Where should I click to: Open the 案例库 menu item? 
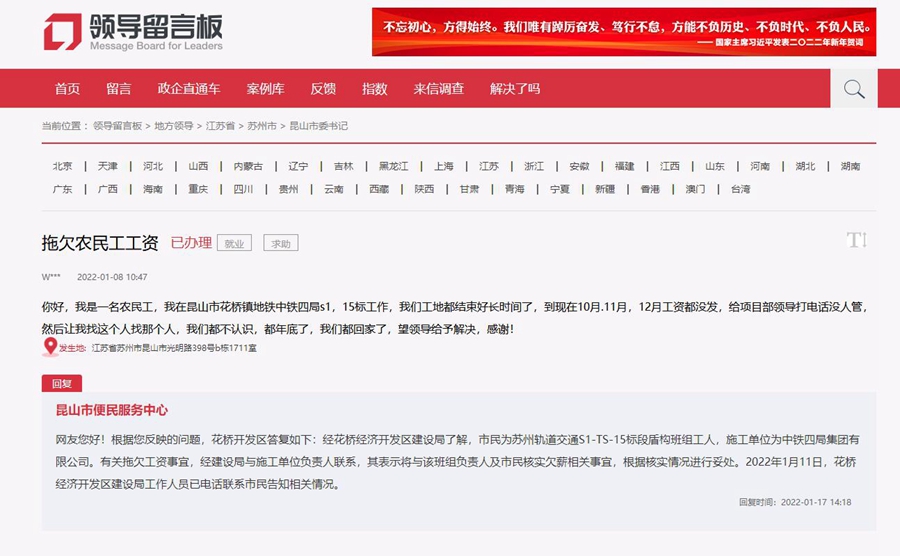pyautogui.click(x=265, y=89)
